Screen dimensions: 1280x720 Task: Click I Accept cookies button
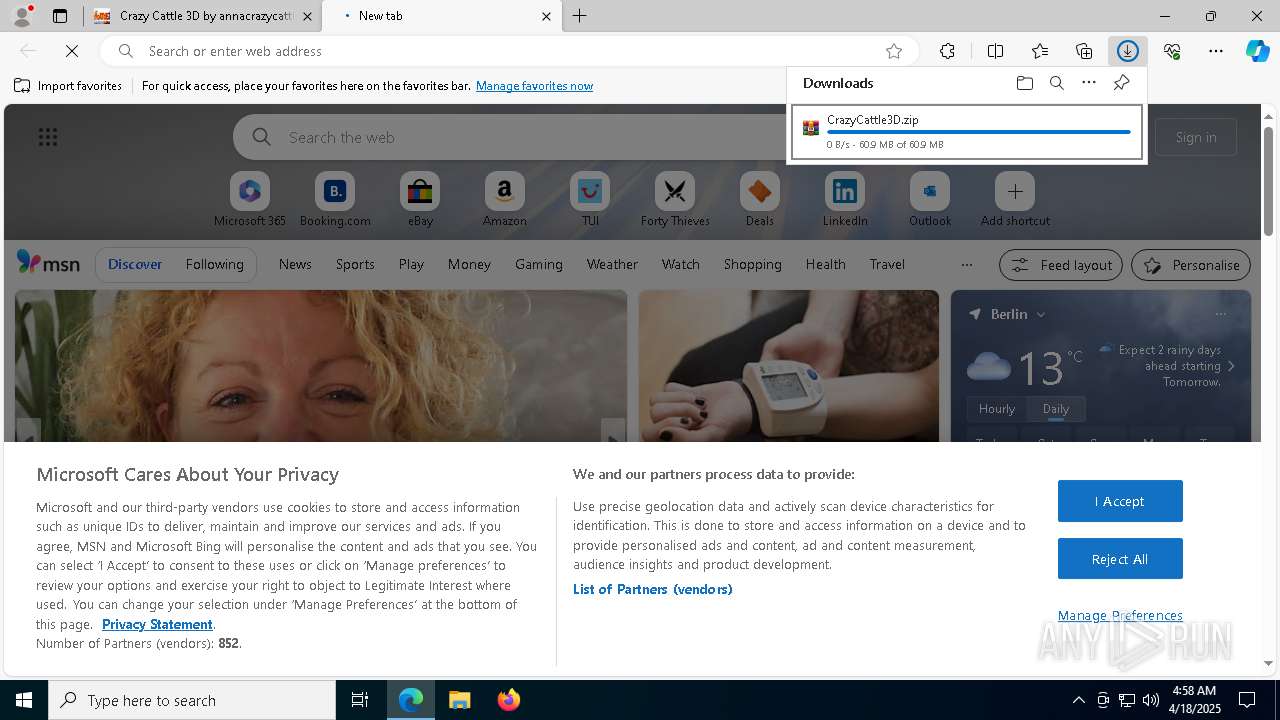pyautogui.click(x=1120, y=501)
